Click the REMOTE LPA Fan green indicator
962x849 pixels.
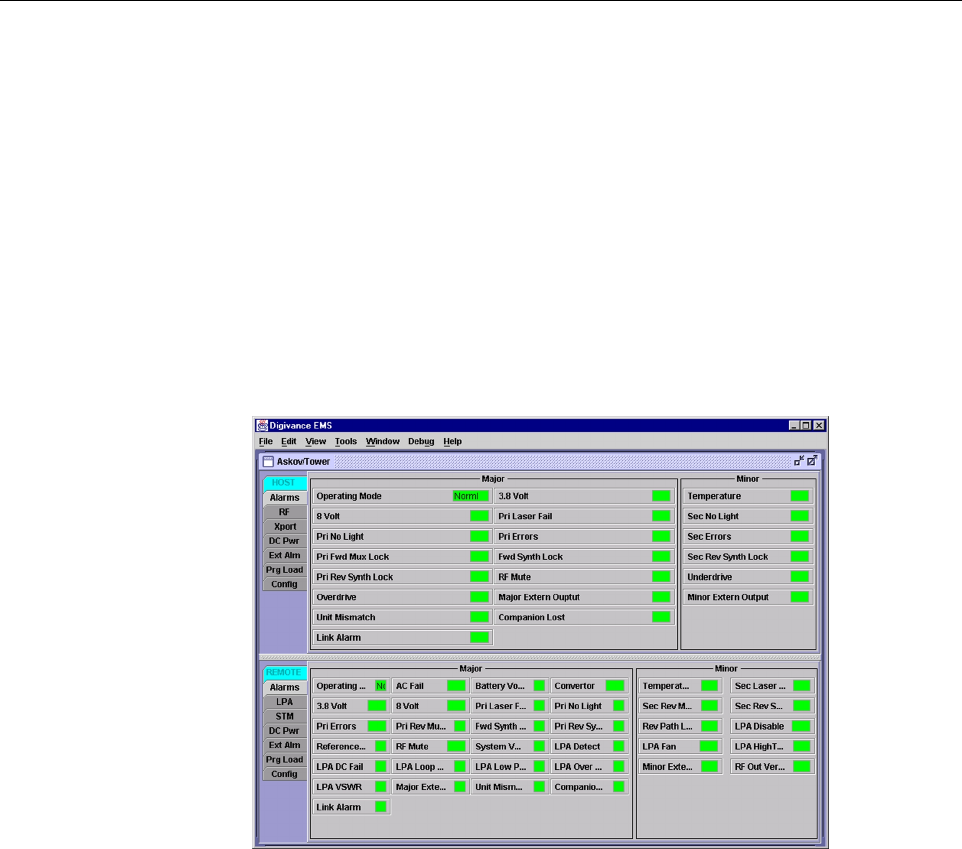tap(709, 747)
